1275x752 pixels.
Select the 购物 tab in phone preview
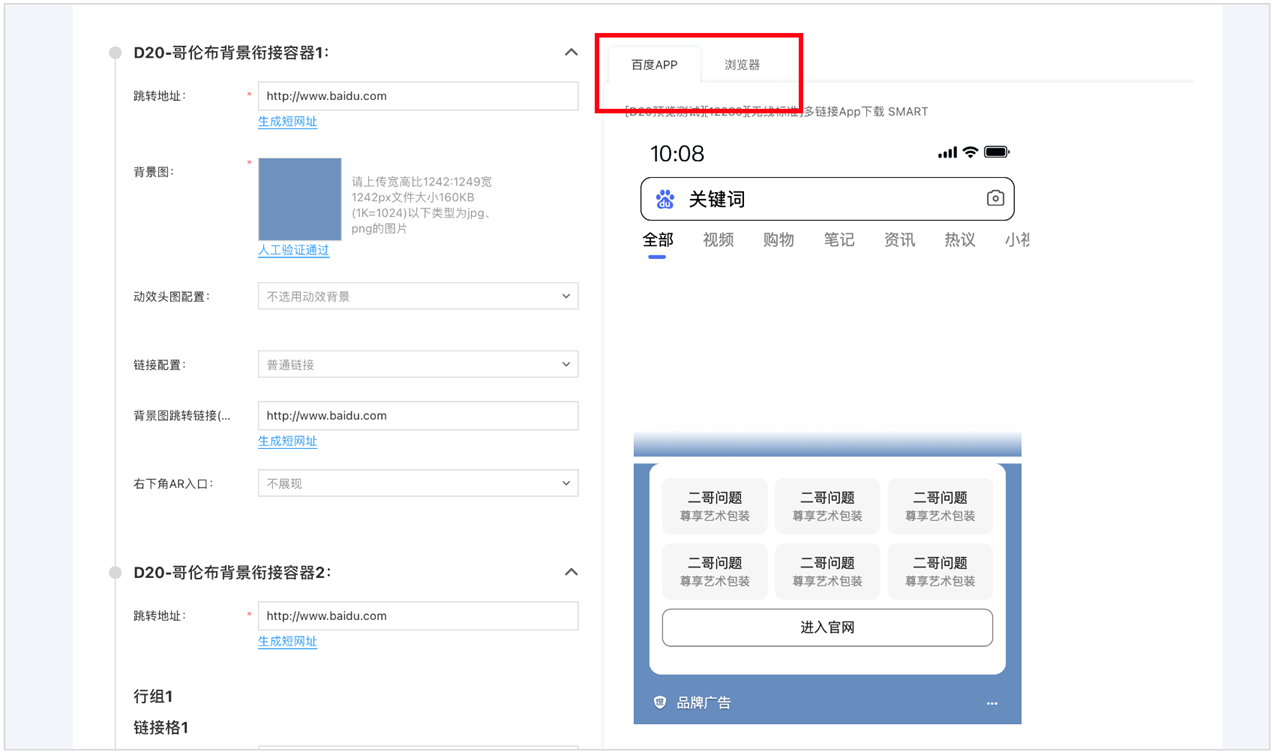(x=778, y=240)
